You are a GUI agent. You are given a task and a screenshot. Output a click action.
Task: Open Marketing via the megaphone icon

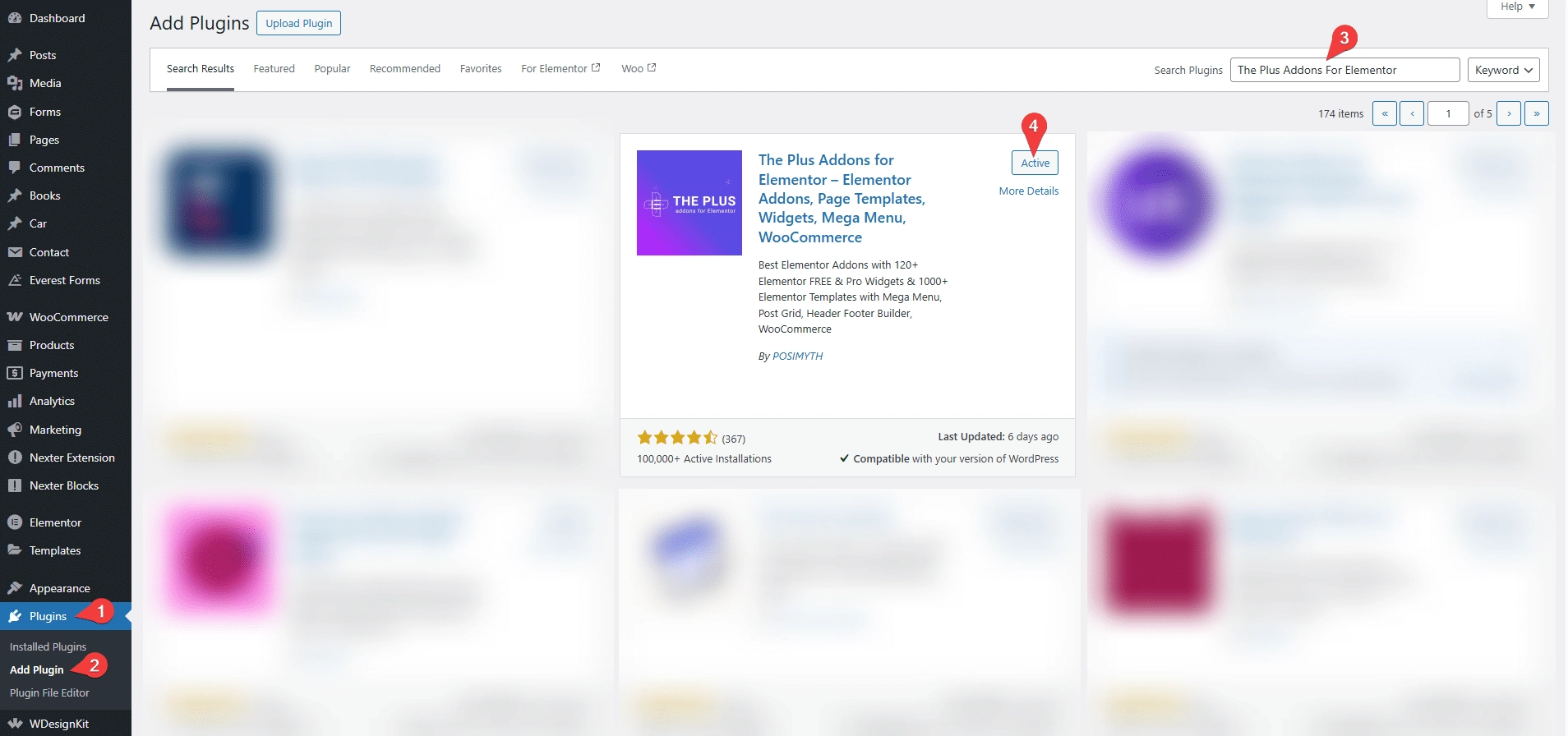pyautogui.click(x=15, y=430)
